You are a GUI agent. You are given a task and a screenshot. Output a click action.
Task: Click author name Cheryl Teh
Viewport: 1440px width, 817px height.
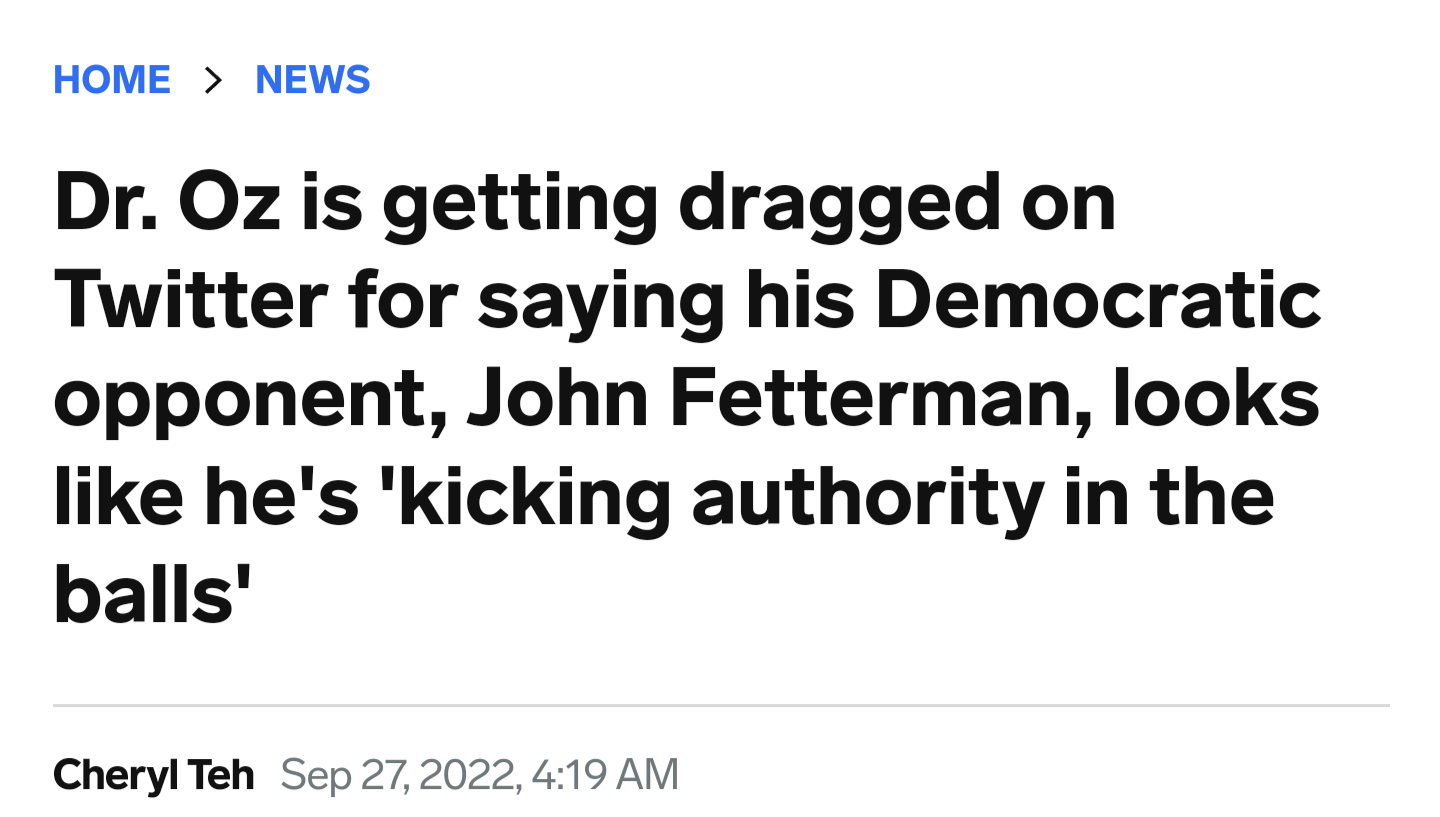coord(154,775)
